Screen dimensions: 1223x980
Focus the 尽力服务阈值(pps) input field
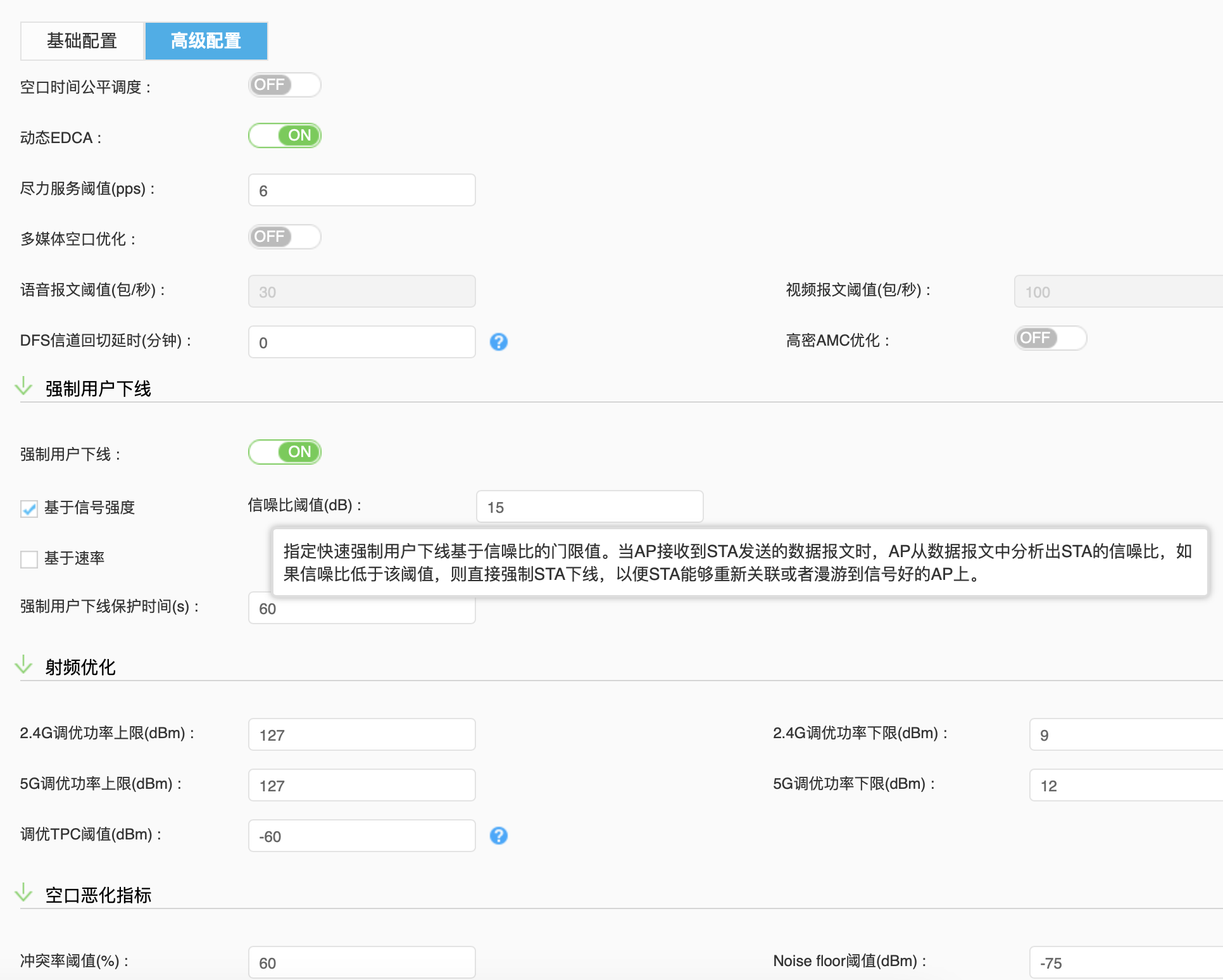point(362,190)
